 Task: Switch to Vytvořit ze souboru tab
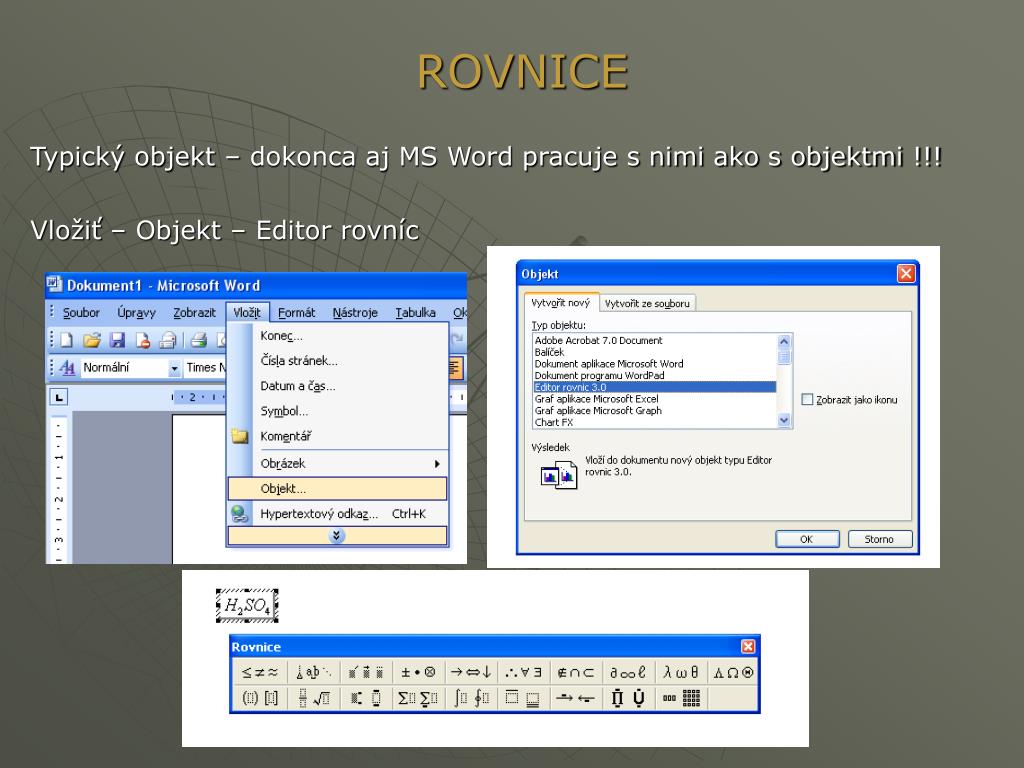point(647,304)
